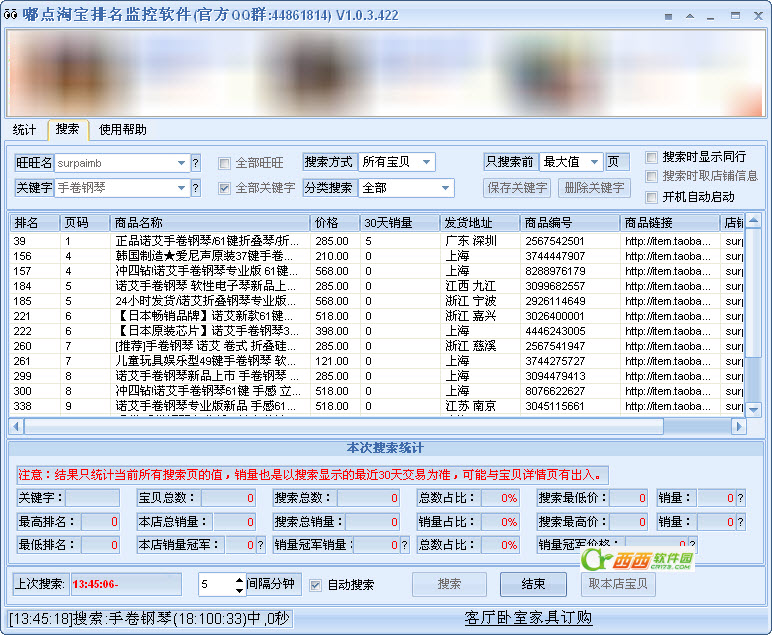Viewport: 772px width, 635px height.
Task: Click the horizontal scroll left arrow
Action: click(x=16, y=426)
